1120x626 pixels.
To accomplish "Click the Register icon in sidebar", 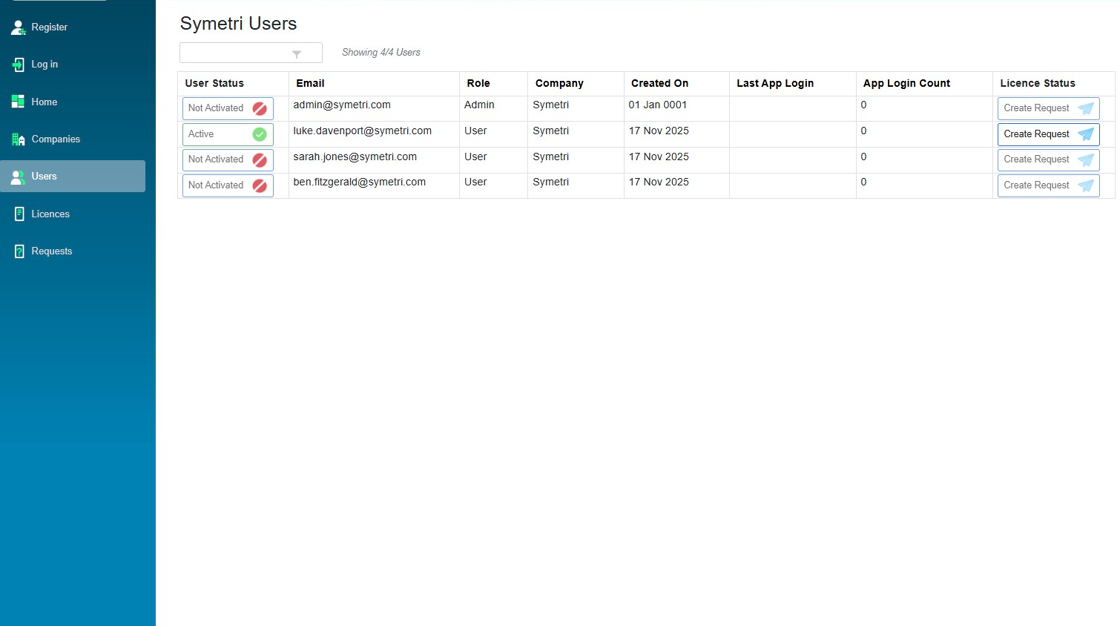I will point(18,27).
